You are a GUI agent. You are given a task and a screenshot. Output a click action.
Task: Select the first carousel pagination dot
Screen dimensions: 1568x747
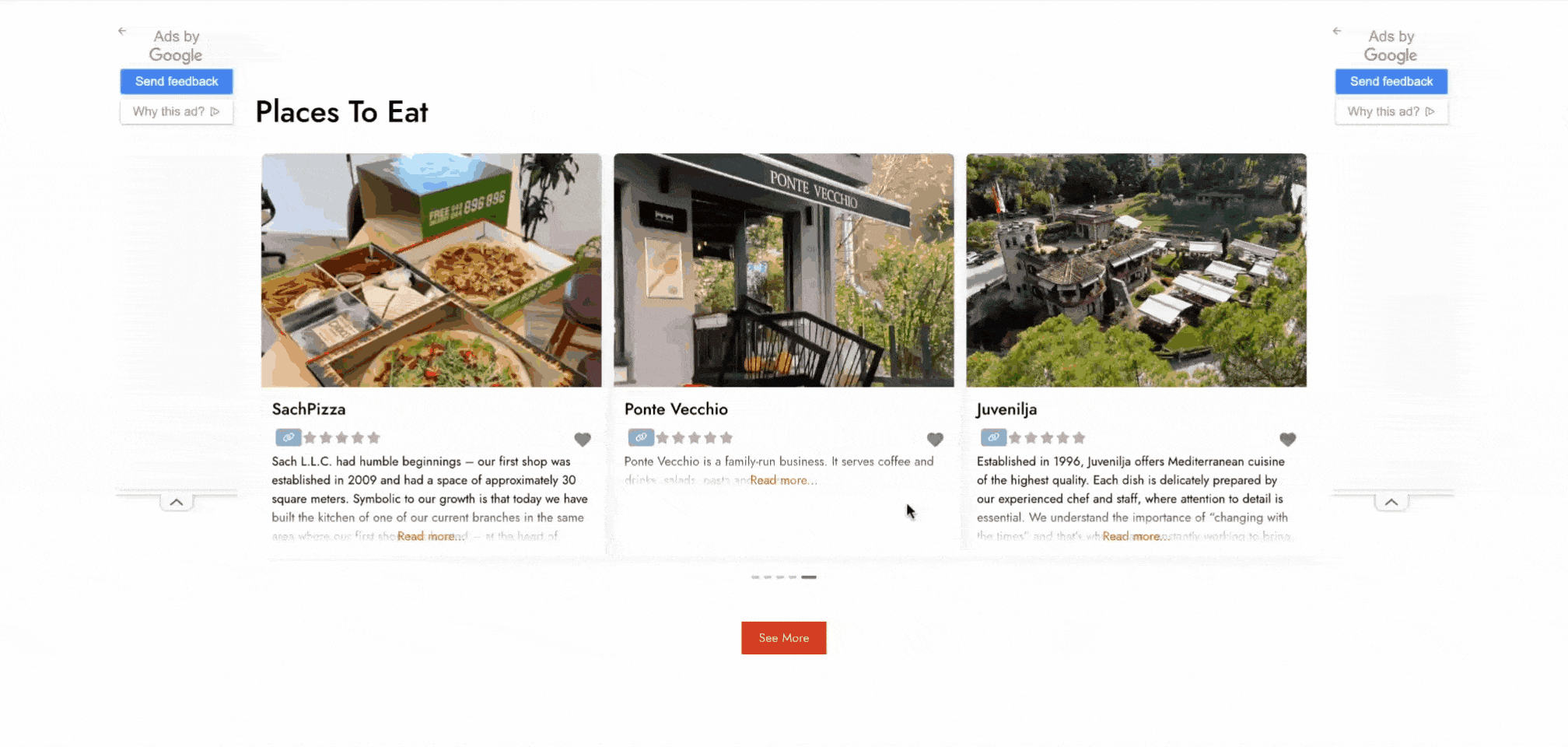[755, 577]
